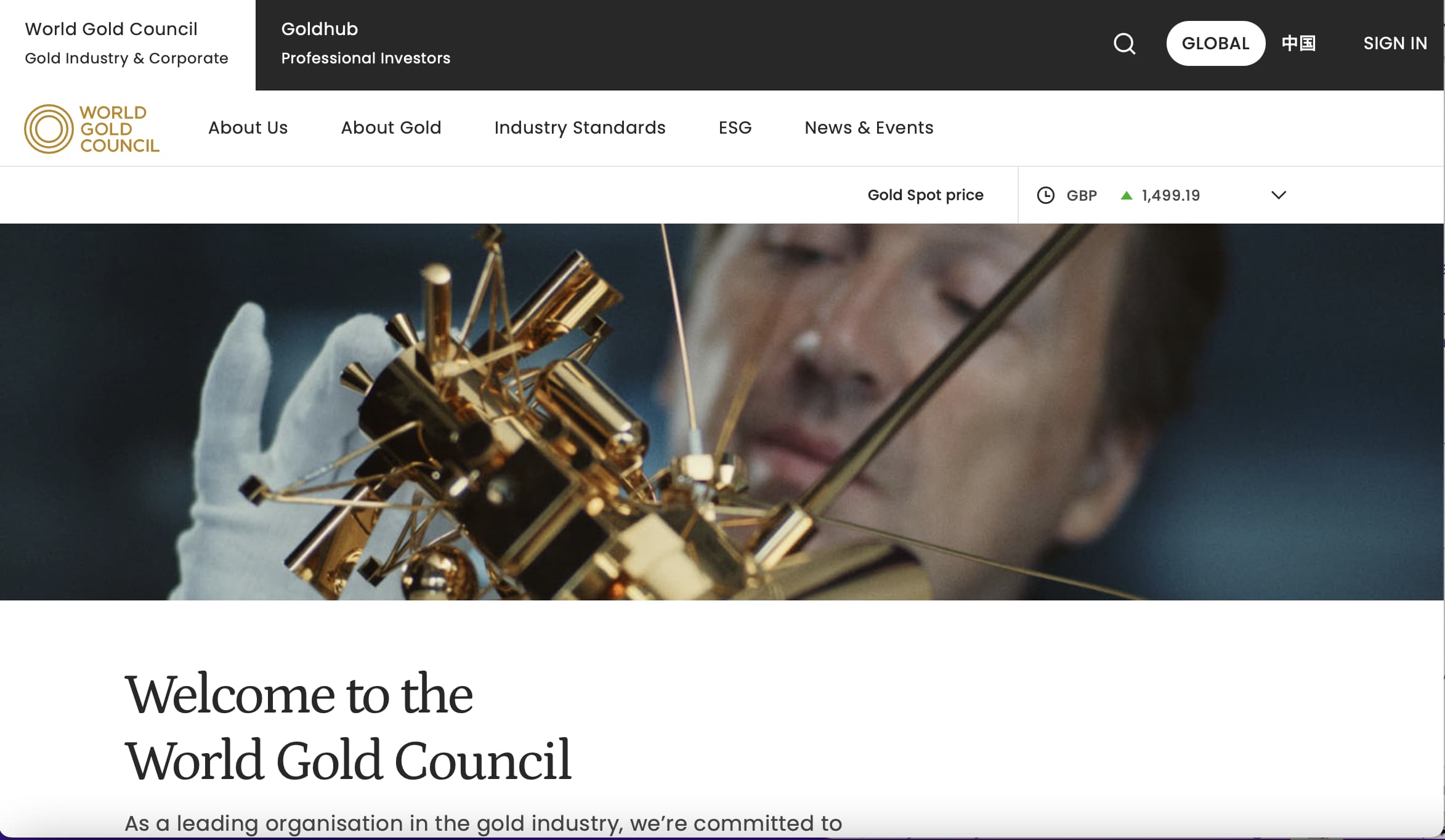Open the ESG menu
This screenshot has height=840, width=1445.
pos(735,127)
